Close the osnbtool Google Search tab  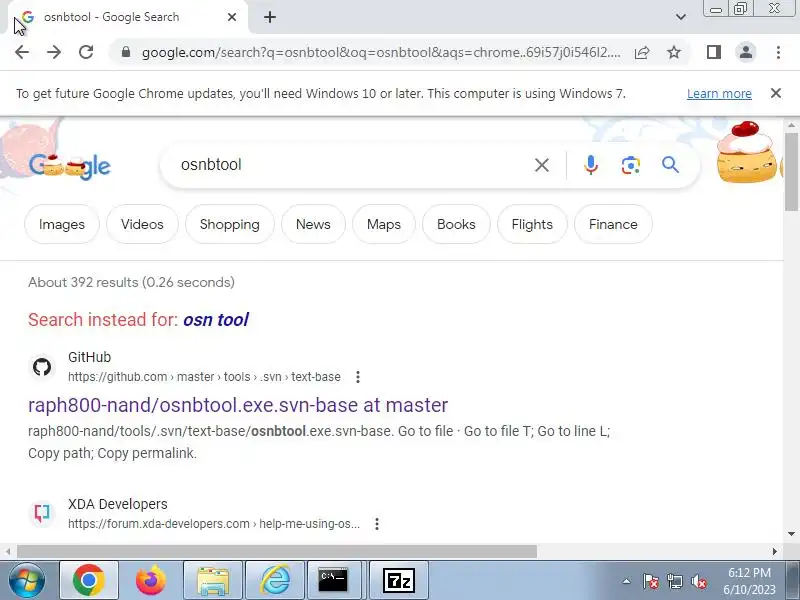[x=232, y=17]
